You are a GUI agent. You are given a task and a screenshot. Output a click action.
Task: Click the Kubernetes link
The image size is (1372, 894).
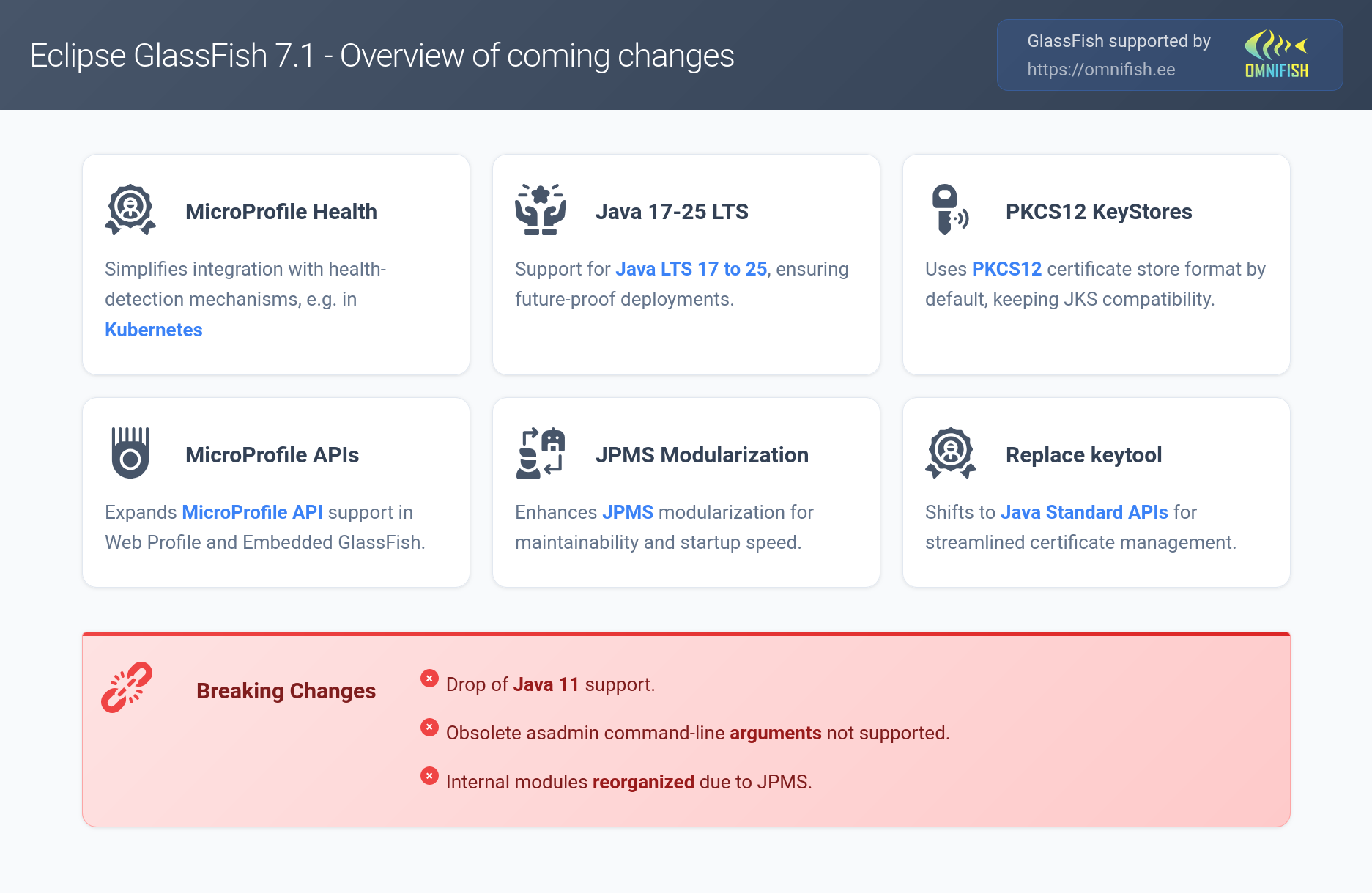click(154, 330)
